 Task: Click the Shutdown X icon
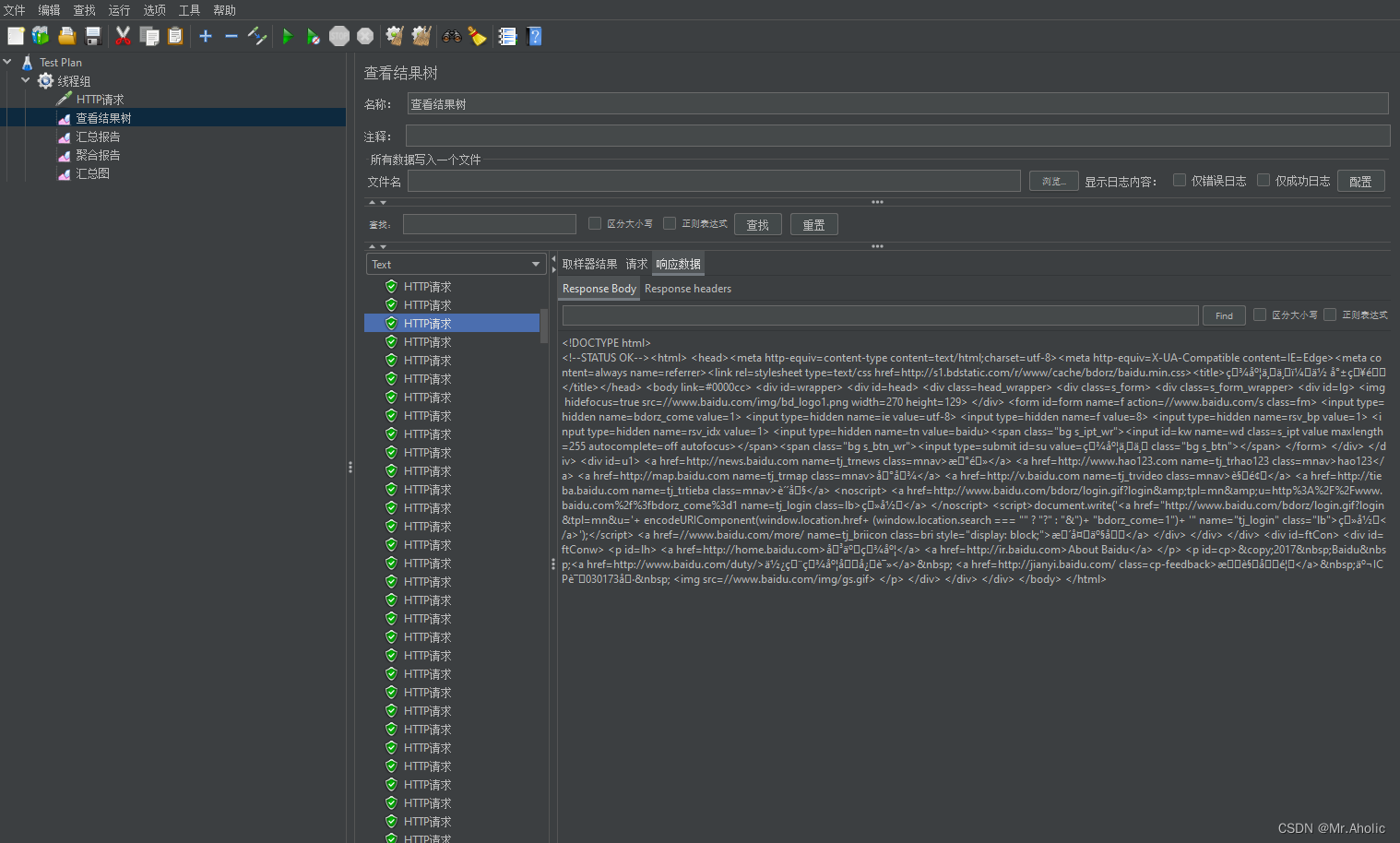tap(365, 36)
